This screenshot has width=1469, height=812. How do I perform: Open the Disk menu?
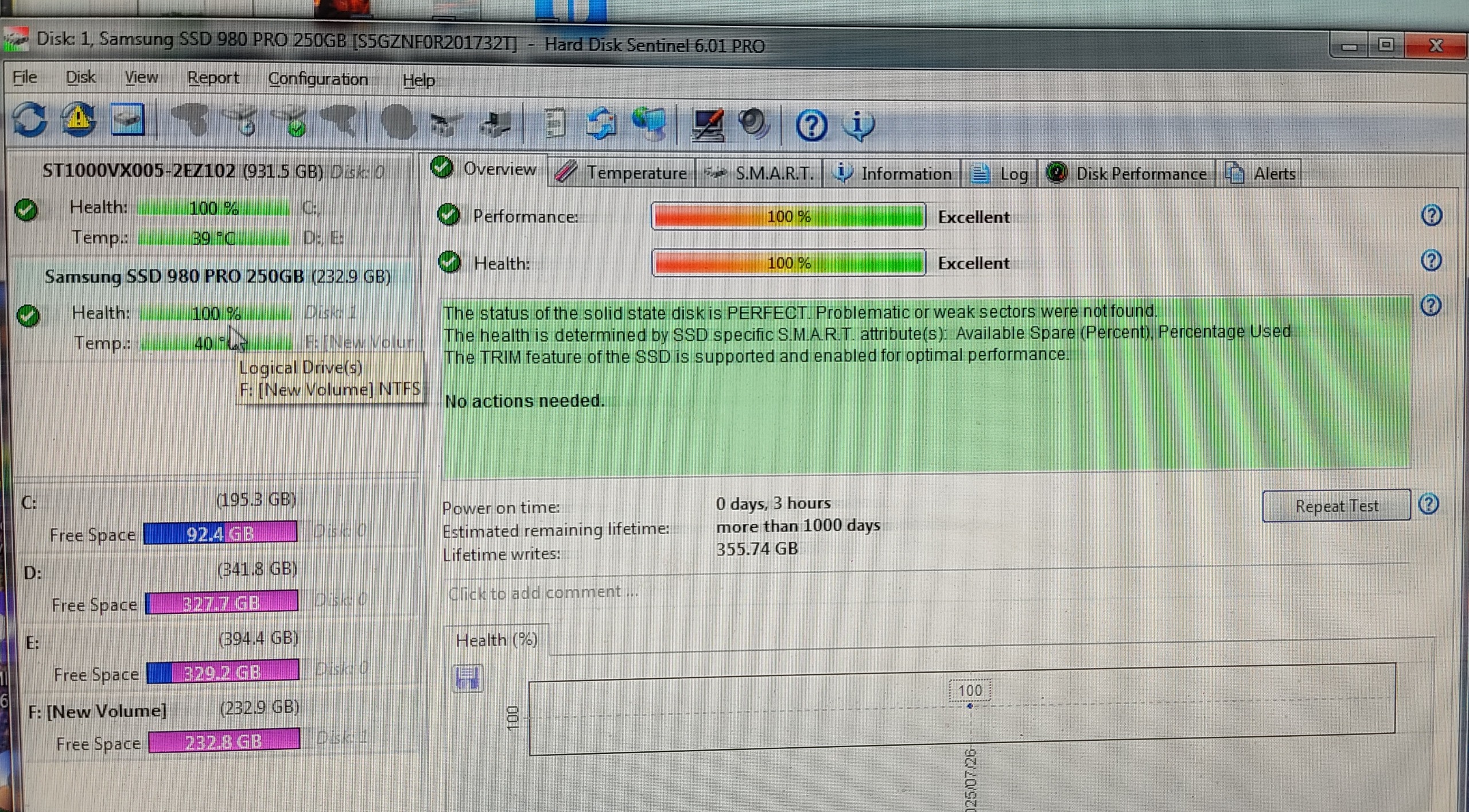(x=81, y=77)
